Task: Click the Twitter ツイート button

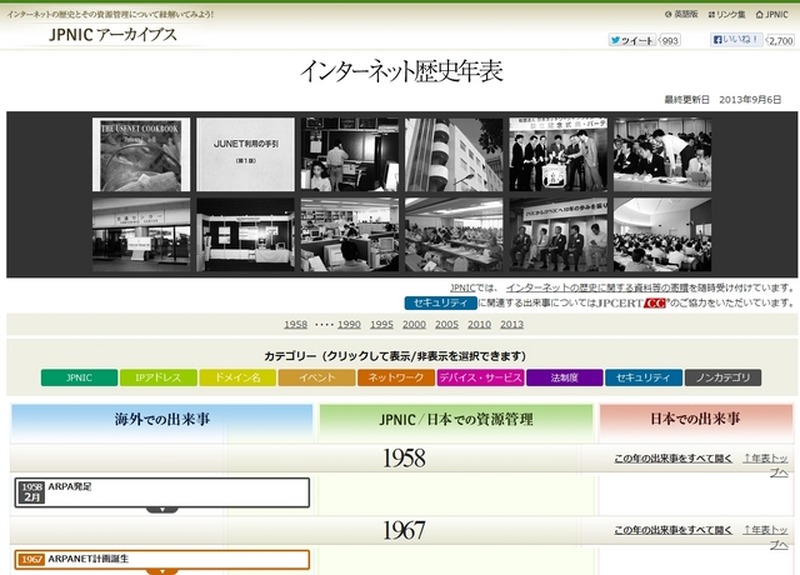Action: point(632,40)
